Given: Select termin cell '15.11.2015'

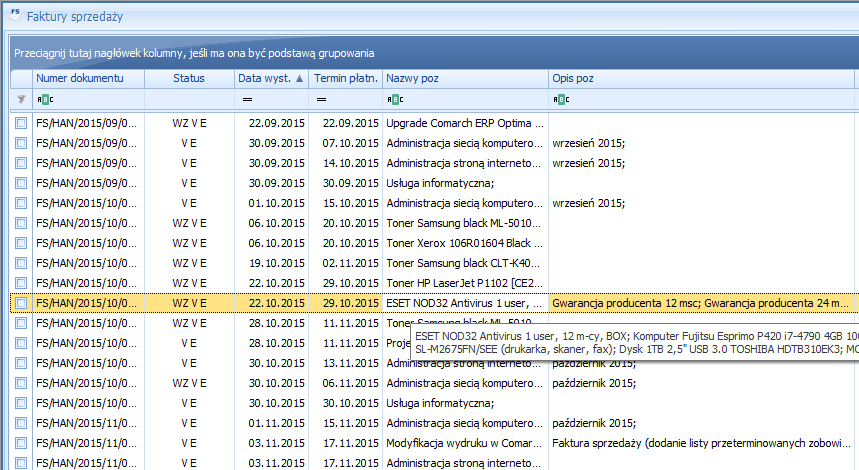Looking at the screenshot, I should tap(346, 423).
